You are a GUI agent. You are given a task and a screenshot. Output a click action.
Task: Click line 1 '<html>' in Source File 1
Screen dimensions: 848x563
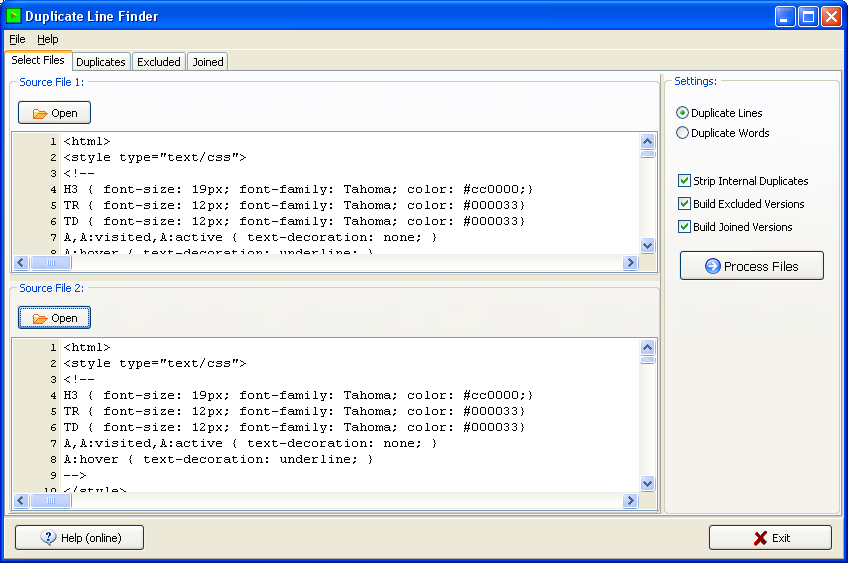[x=87, y=141]
